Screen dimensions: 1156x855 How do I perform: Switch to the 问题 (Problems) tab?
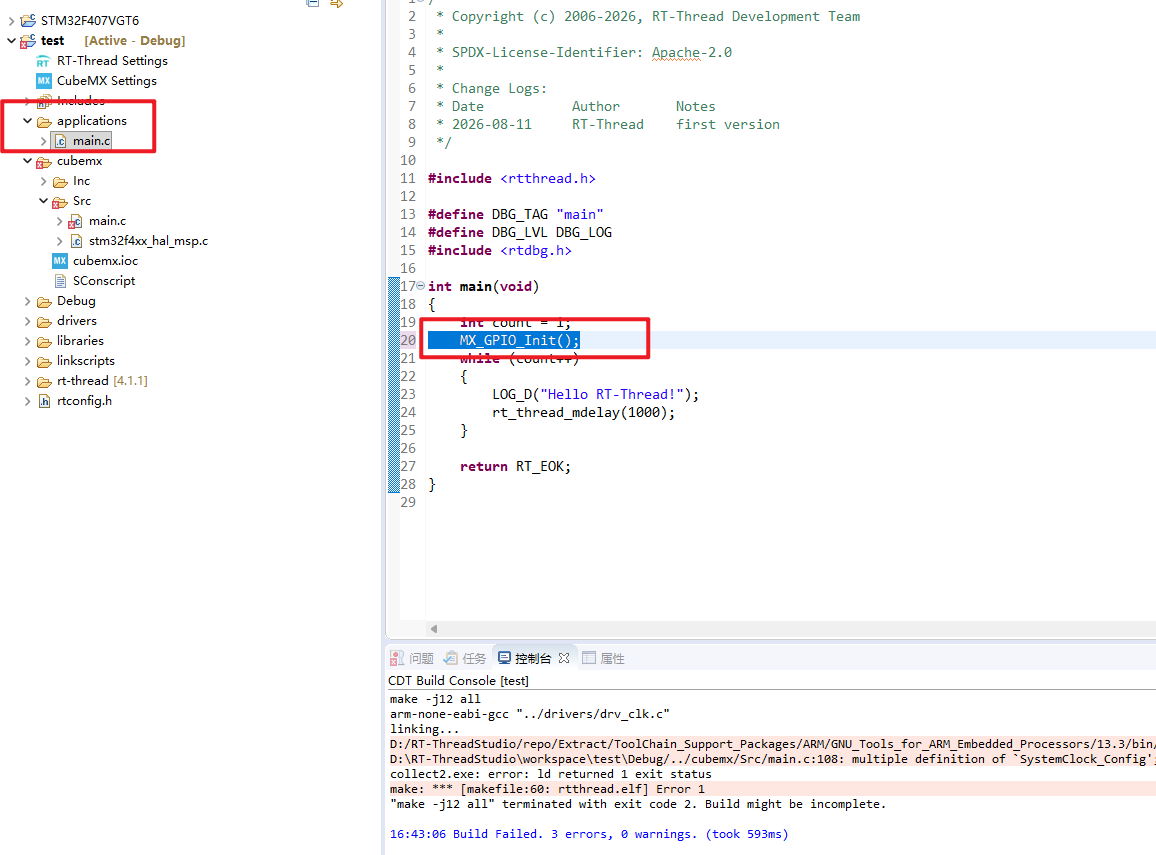click(x=412, y=658)
